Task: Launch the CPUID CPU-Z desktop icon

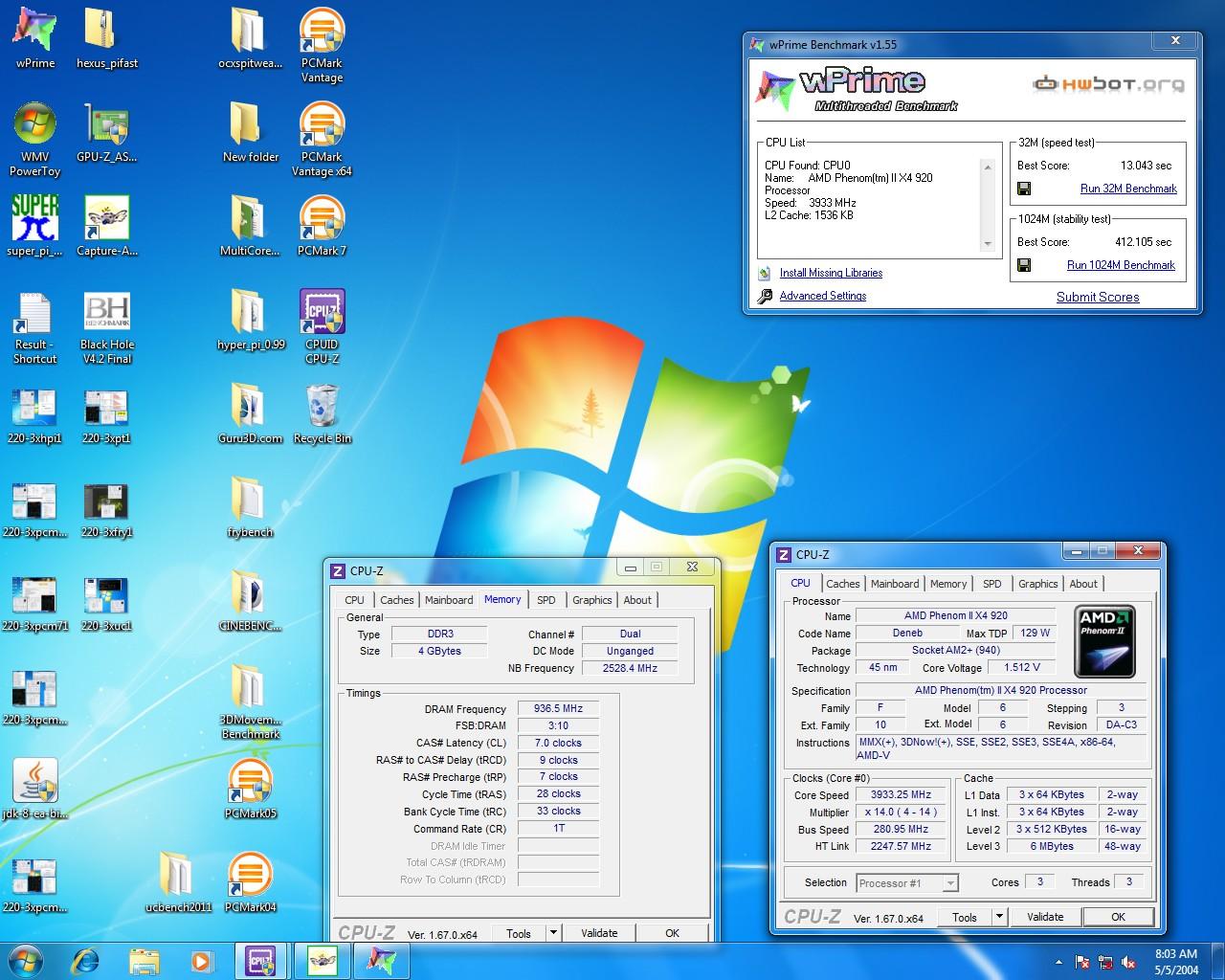Action: [322, 326]
